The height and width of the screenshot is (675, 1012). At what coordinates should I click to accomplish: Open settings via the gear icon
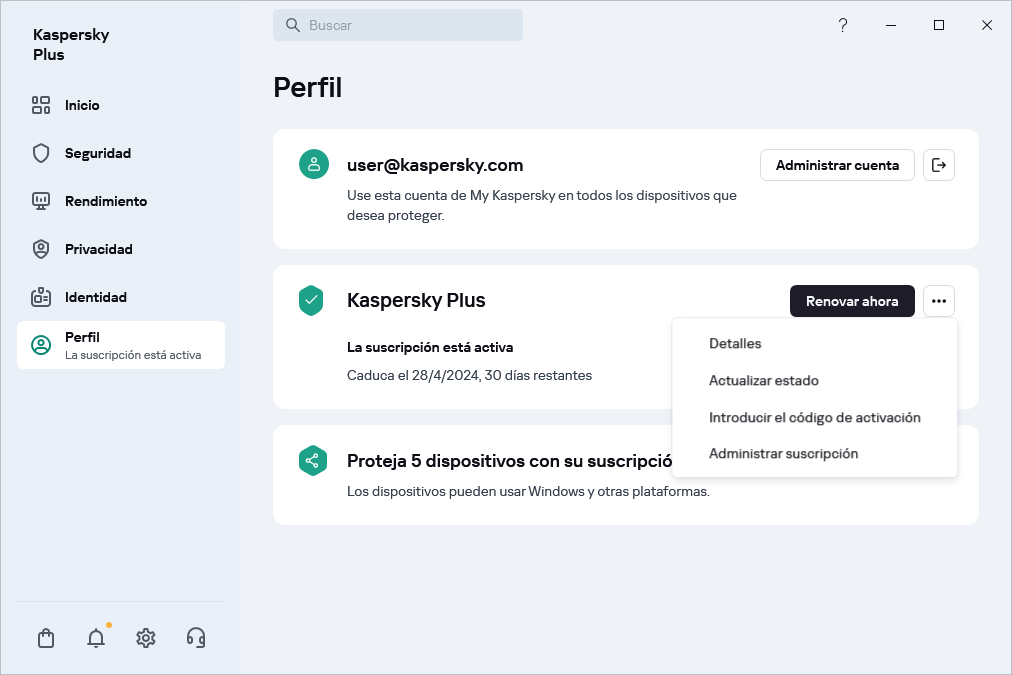point(146,638)
